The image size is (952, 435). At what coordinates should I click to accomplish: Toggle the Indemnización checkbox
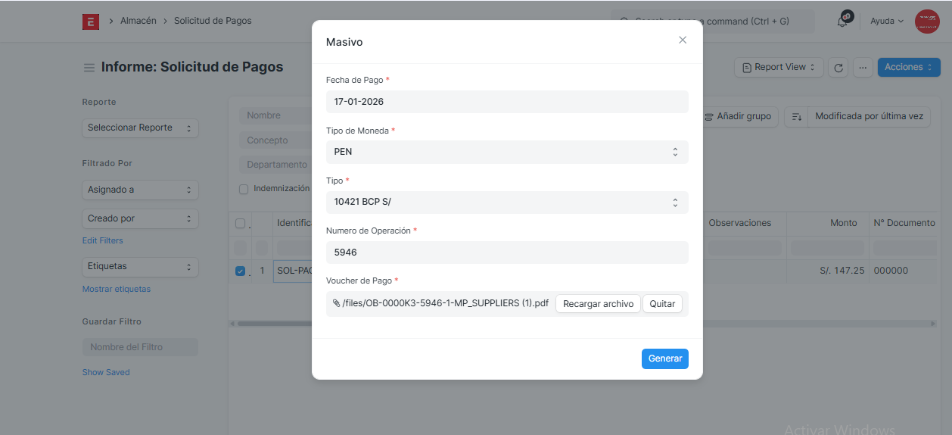(x=243, y=189)
